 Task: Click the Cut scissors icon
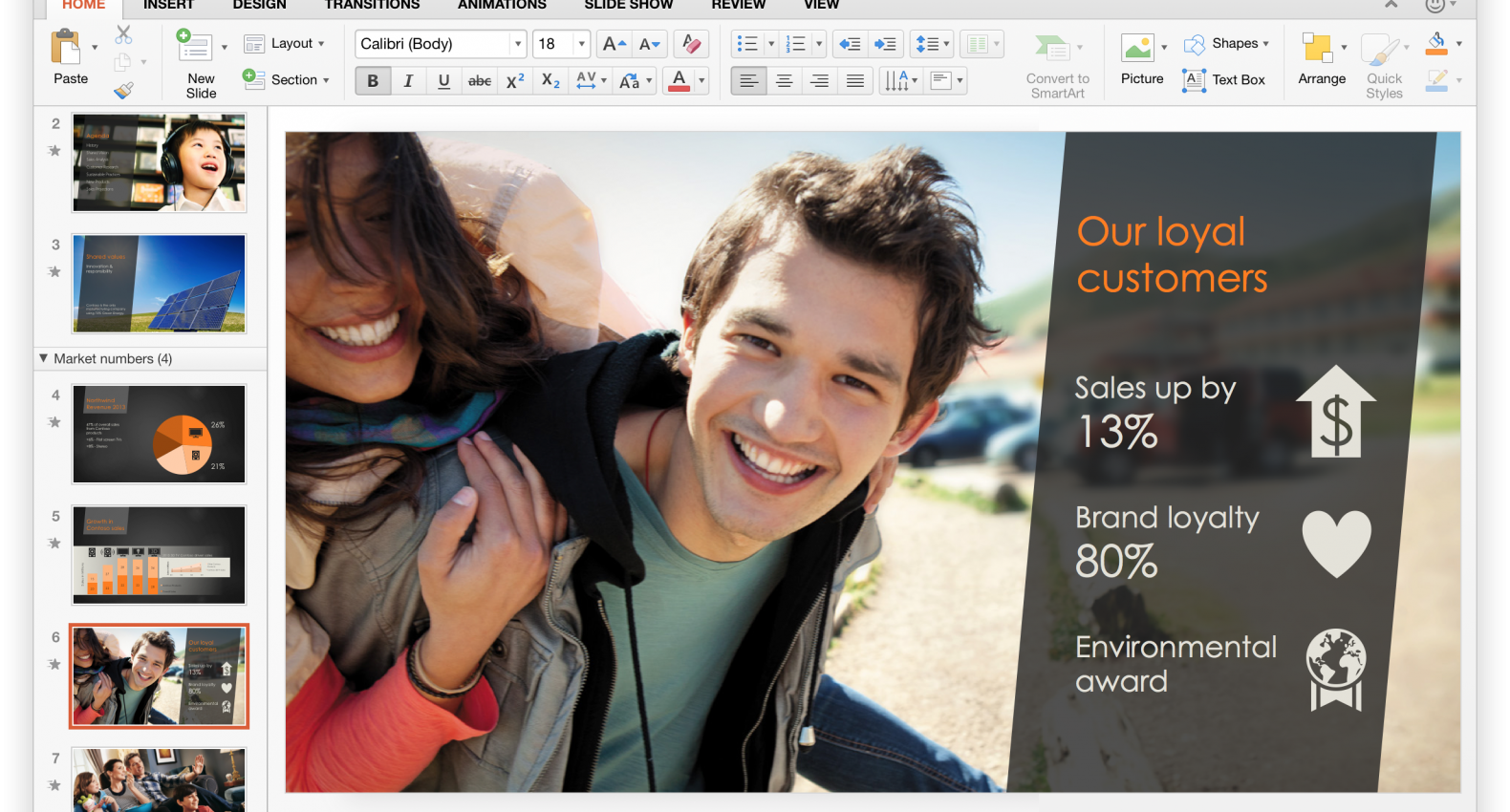123,35
